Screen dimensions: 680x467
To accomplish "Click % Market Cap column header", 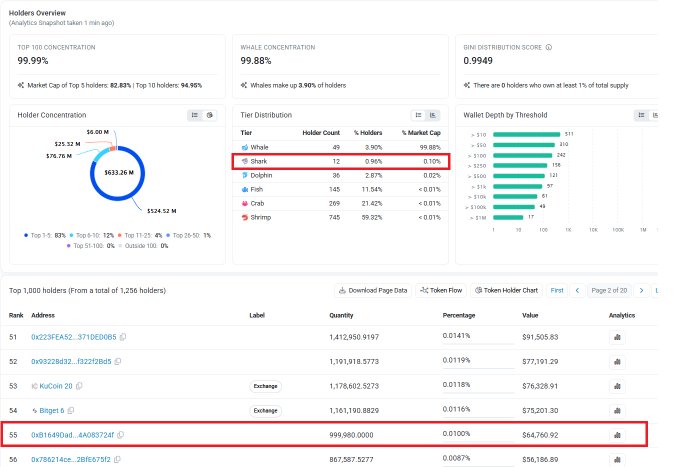I will pos(421,133).
